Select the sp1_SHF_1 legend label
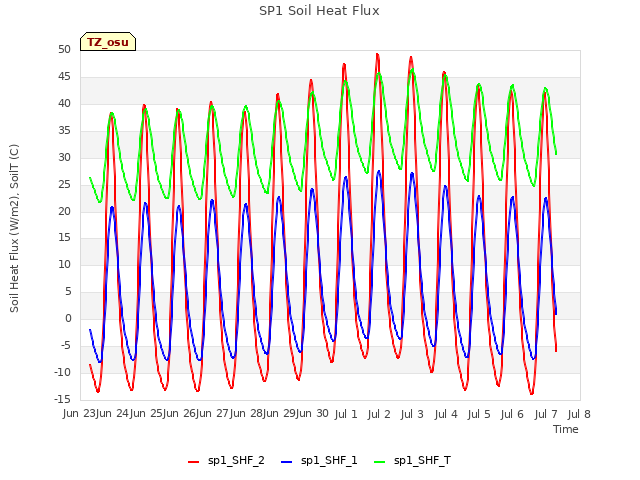 coord(329,460)
